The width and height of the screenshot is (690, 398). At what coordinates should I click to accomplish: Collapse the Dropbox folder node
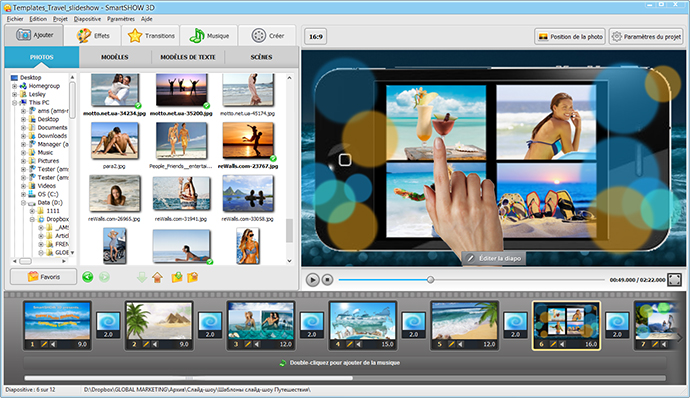click(x=32, y=219)
